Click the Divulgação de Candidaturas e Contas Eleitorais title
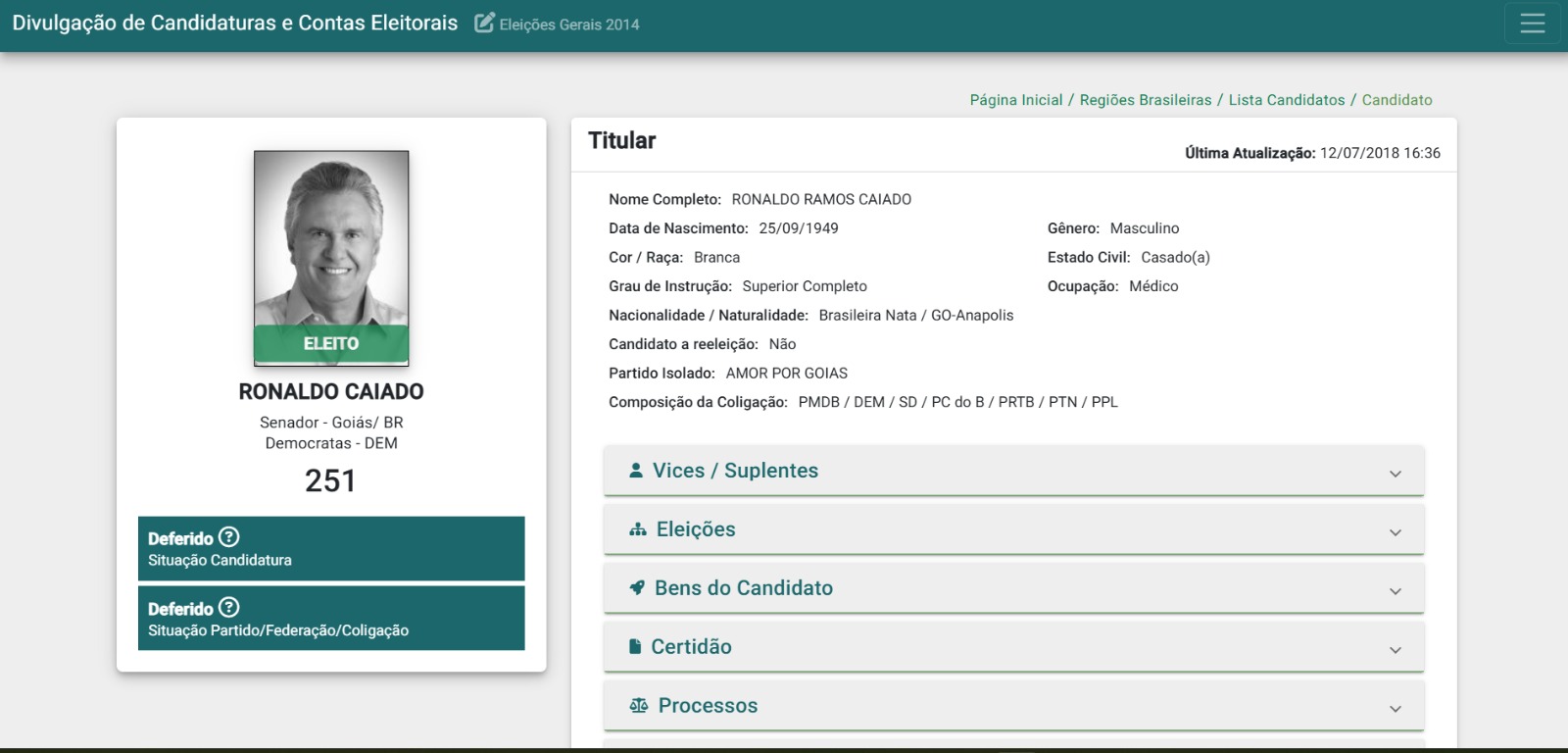Image resolution: width=1568 pixels, height=753 pixels. click(235, 23)
